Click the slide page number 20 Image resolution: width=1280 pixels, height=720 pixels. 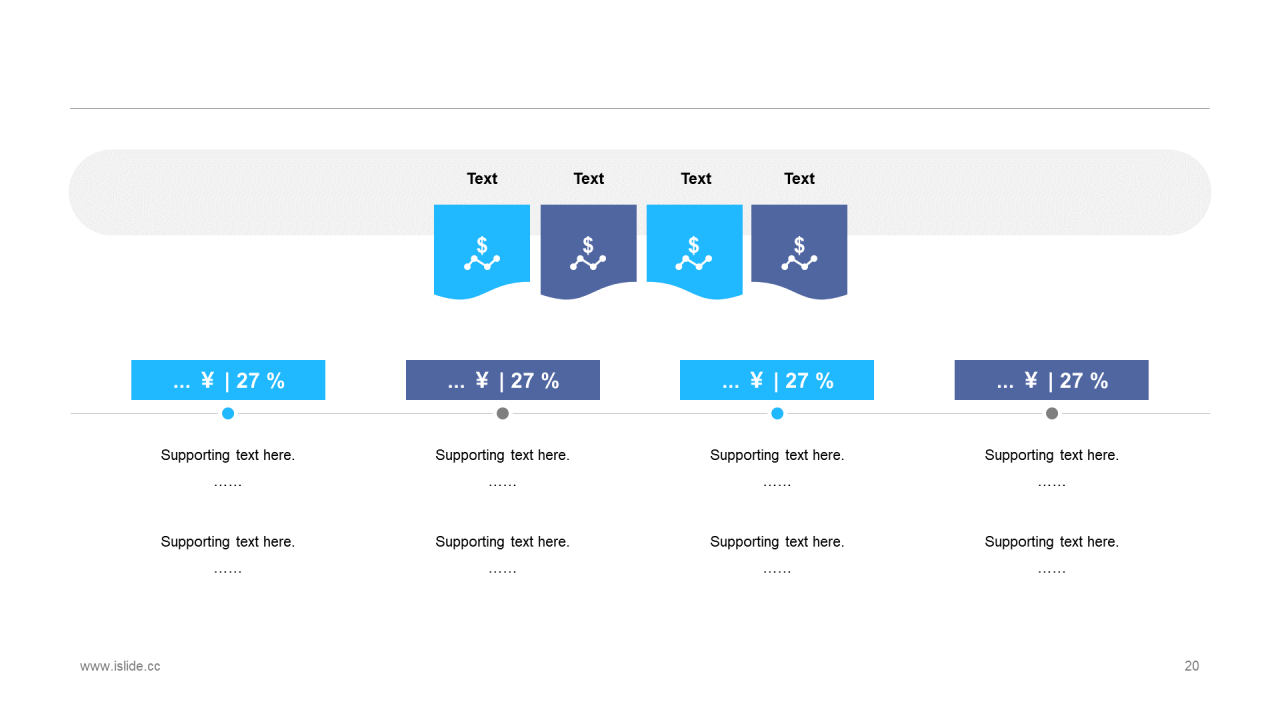[1192, 666]
